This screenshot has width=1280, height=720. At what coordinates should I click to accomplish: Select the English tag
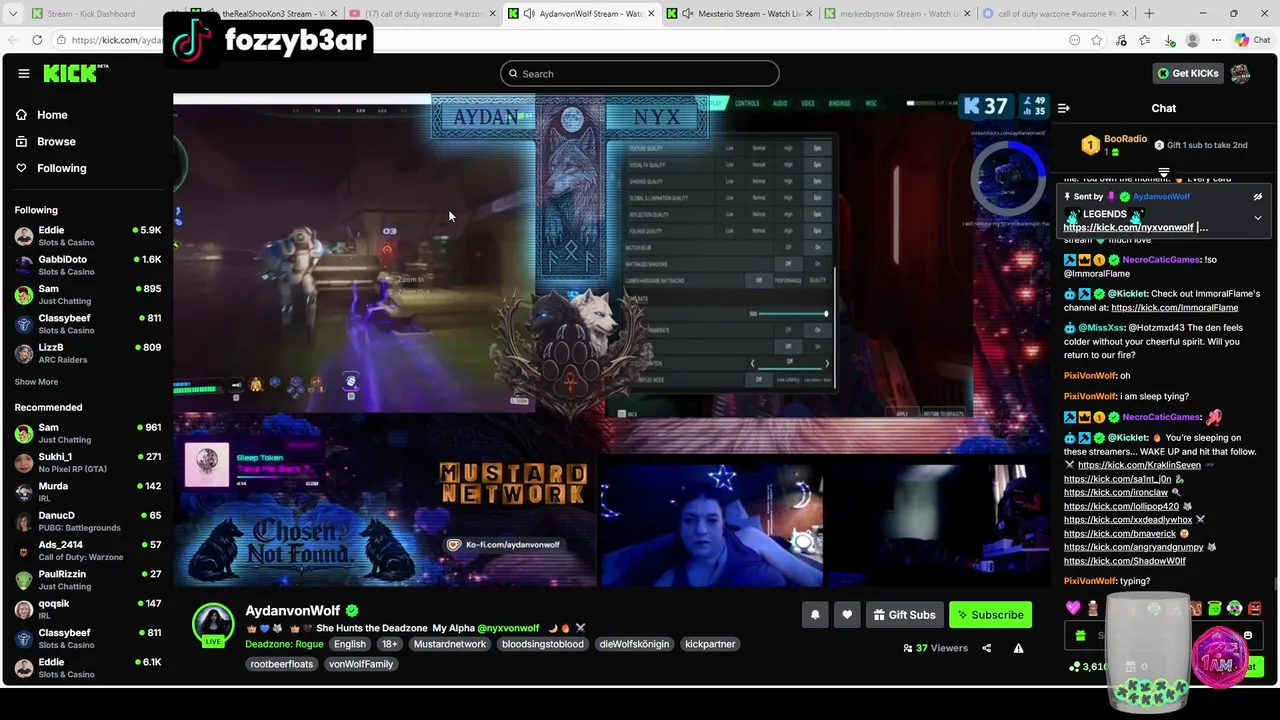click(x=350, y=644)
